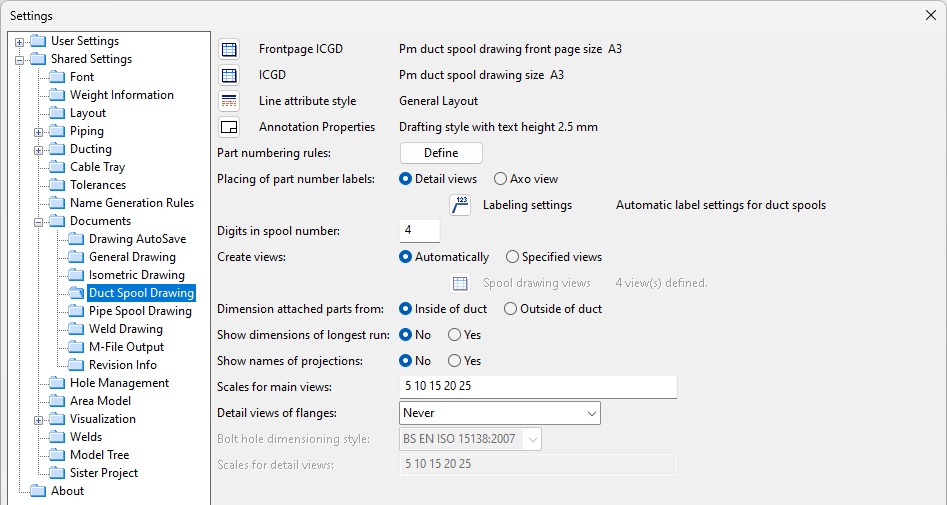Choose Specified views for Create views

[513, 257]
